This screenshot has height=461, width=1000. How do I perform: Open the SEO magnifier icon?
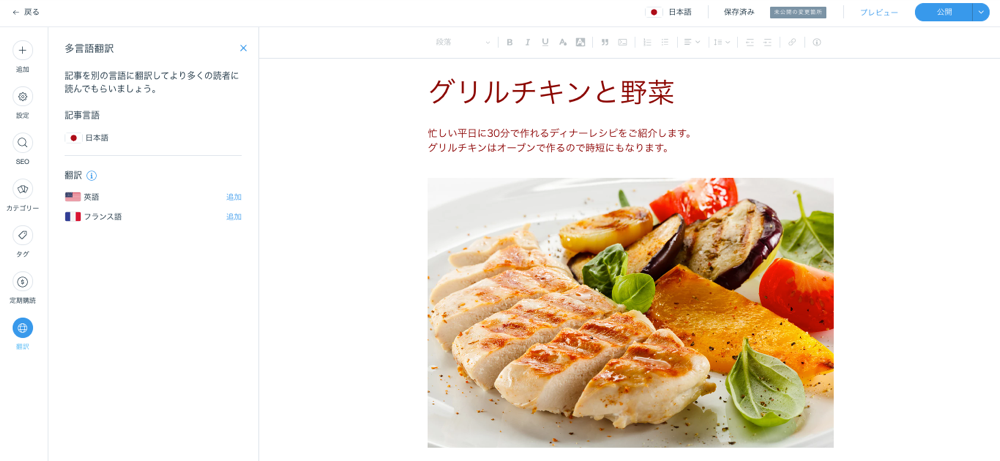[22, 143]
